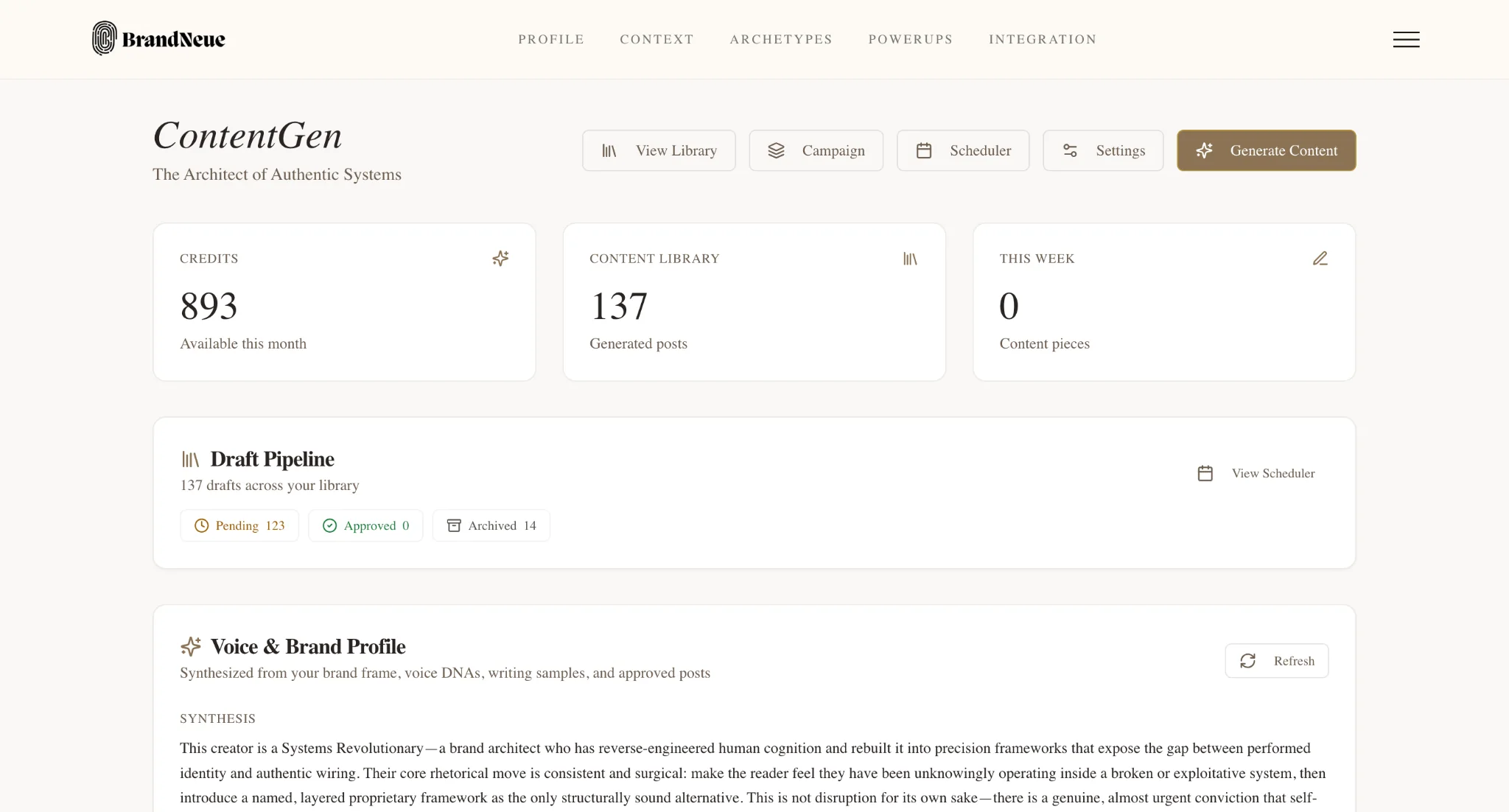Click the 'Content pieces' caption
1509x812 pixels.
click(x=1044, y=343)
